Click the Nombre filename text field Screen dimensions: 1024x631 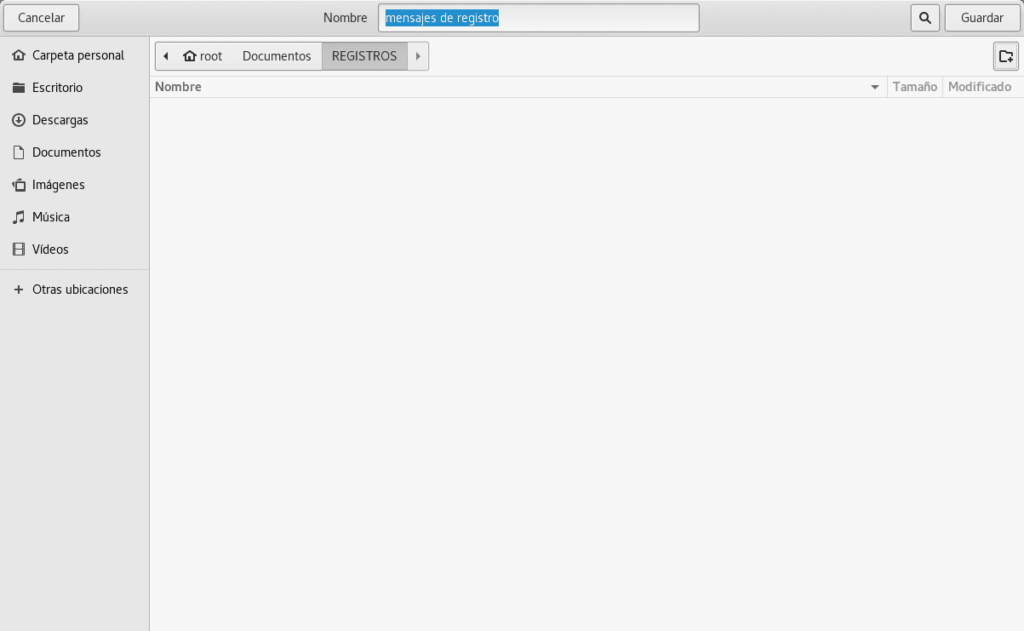[x=538, y=18]
